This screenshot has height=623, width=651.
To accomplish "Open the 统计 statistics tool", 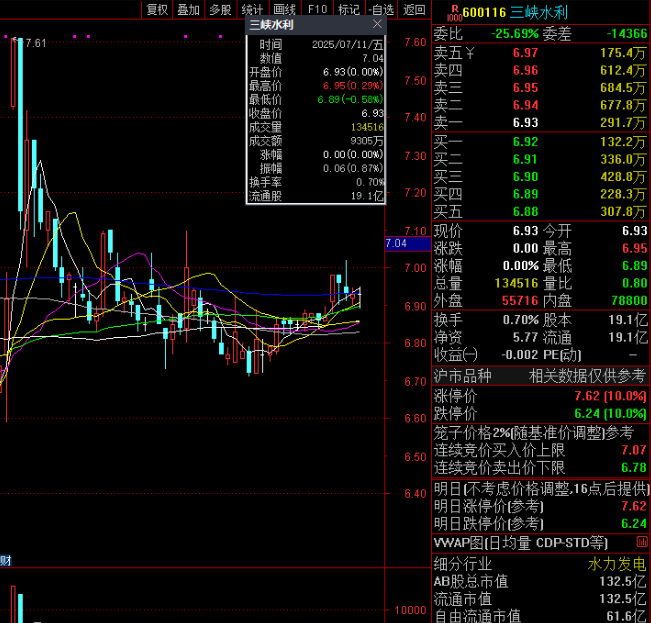I will click(x=252, y=10).
